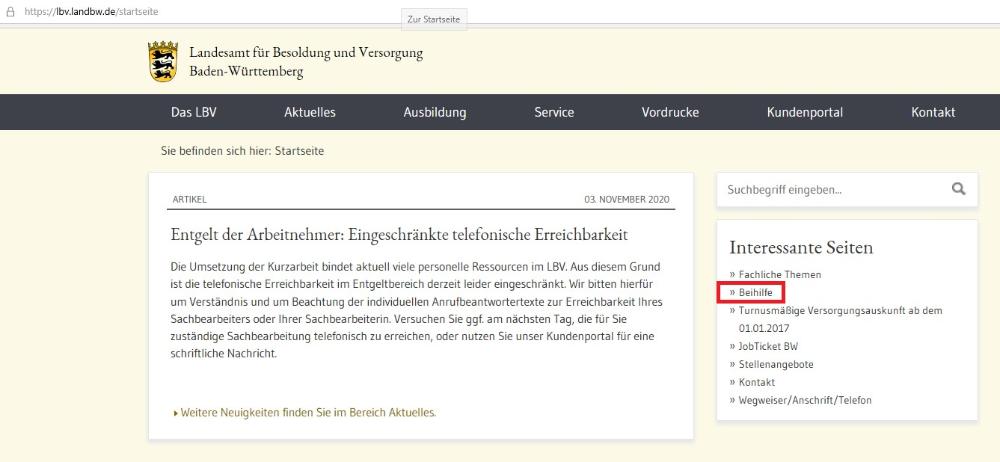Open Kundenportal from the navigation bar

coord(805,112)
